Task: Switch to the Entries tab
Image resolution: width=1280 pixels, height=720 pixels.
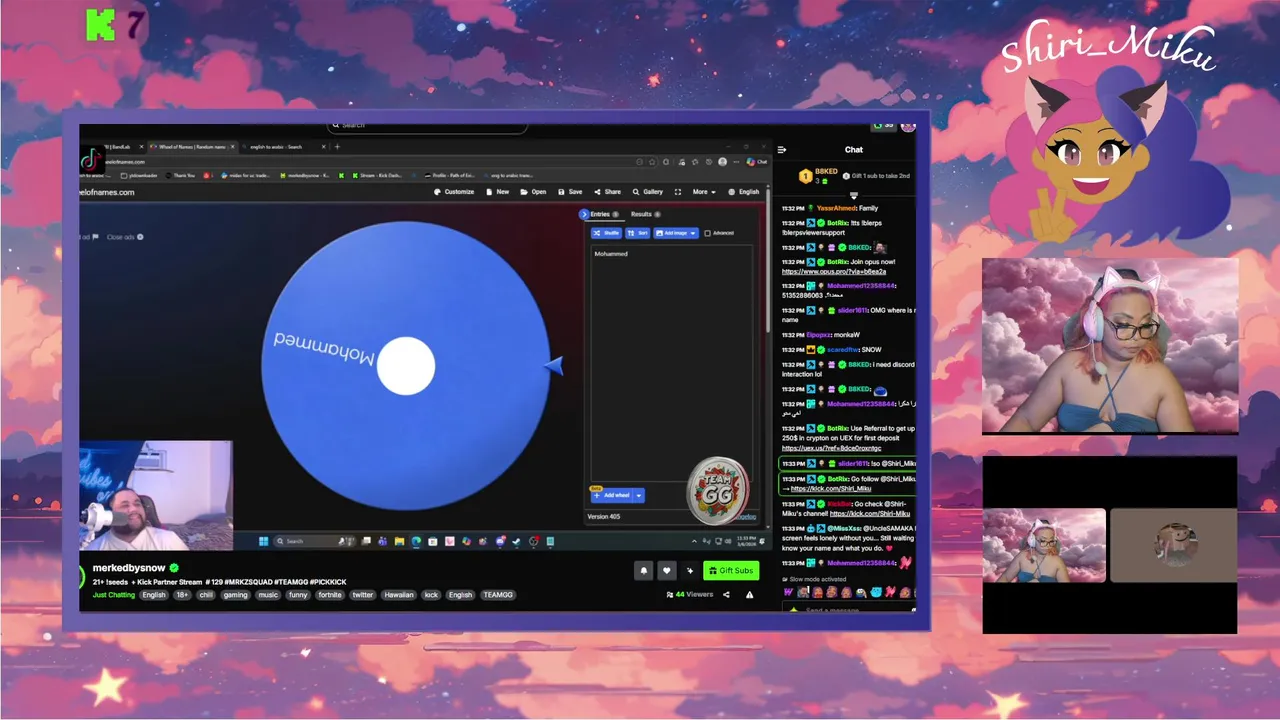Action: click(x=603, y=214)
